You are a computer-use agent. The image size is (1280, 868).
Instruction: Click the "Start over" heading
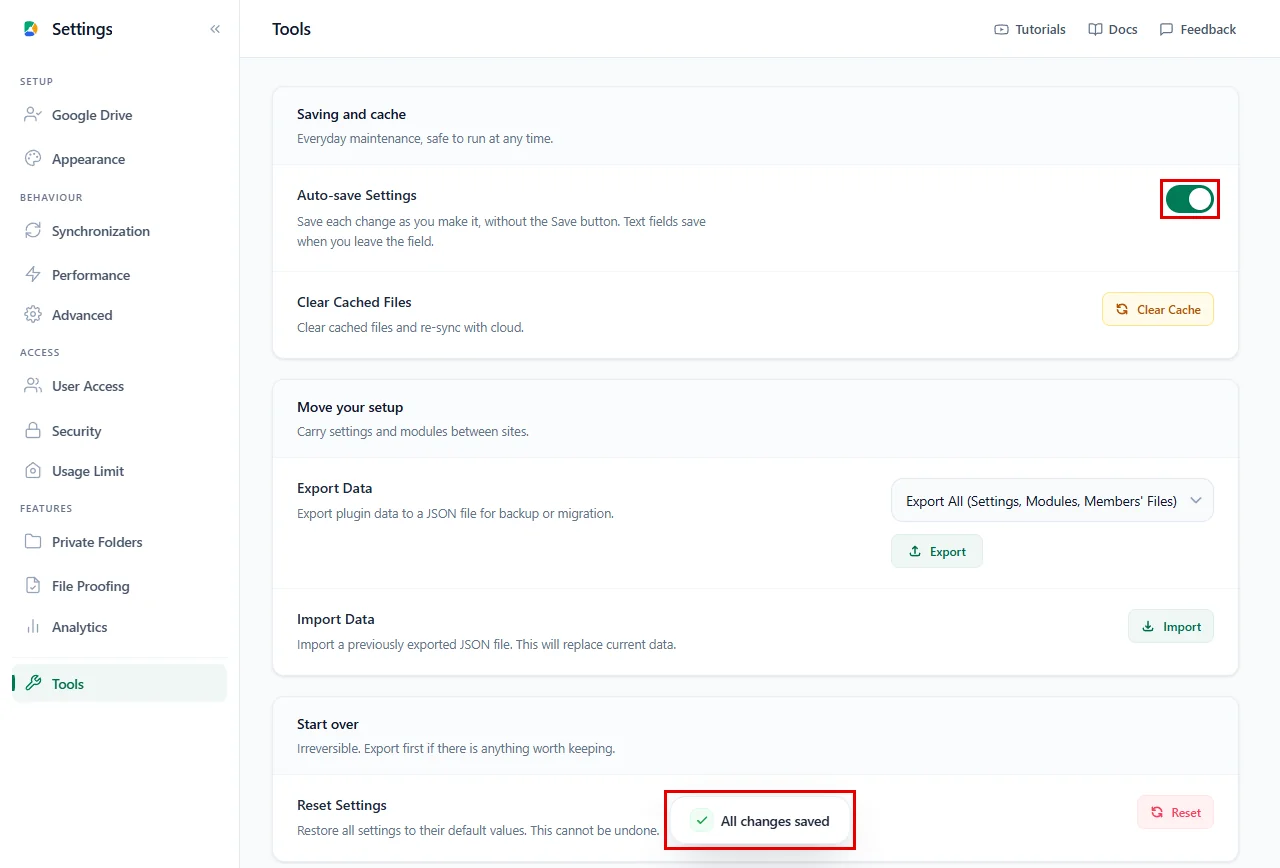coord(328,724)
